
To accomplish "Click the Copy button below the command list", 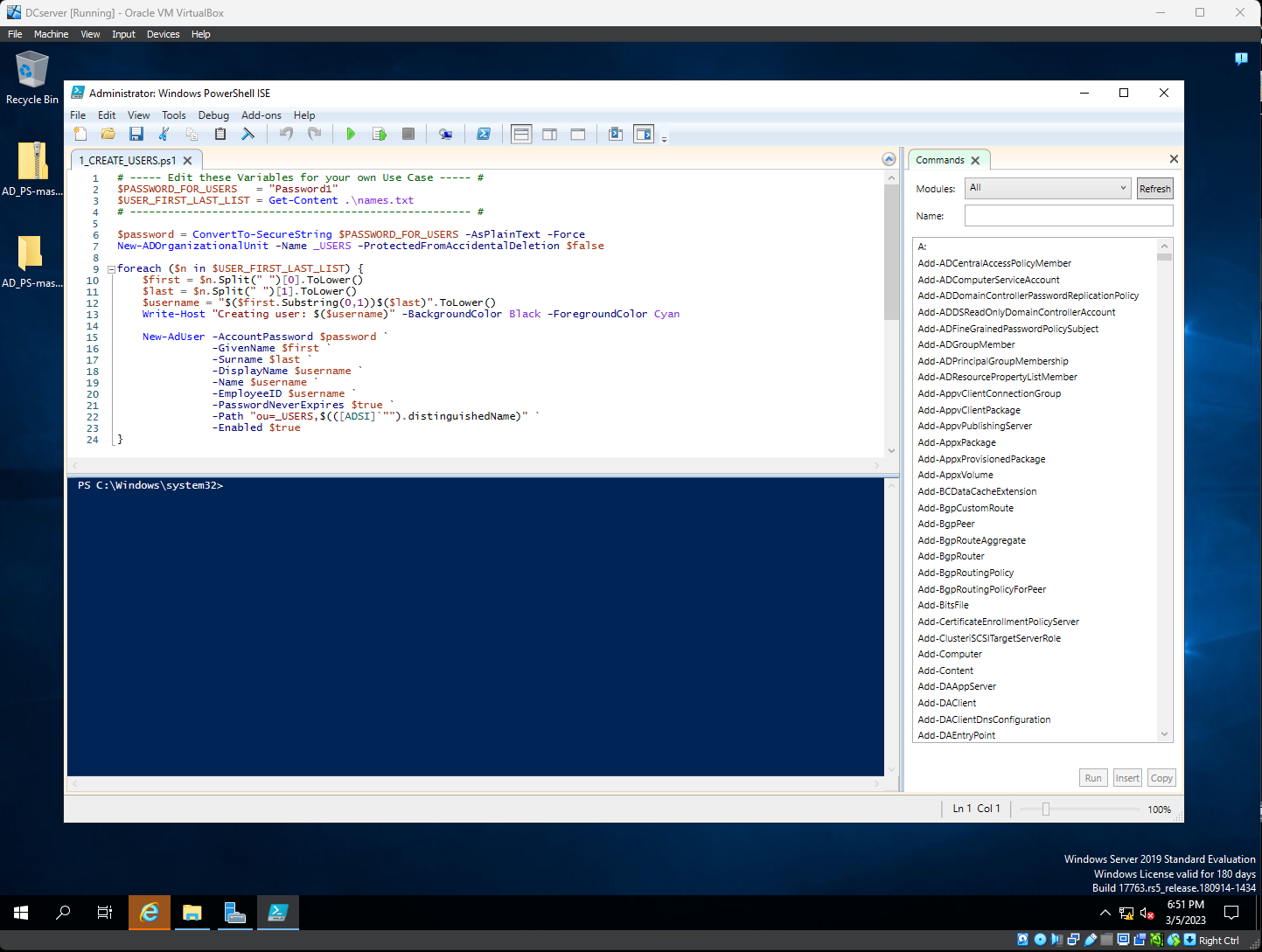I will pos(1161,777).
